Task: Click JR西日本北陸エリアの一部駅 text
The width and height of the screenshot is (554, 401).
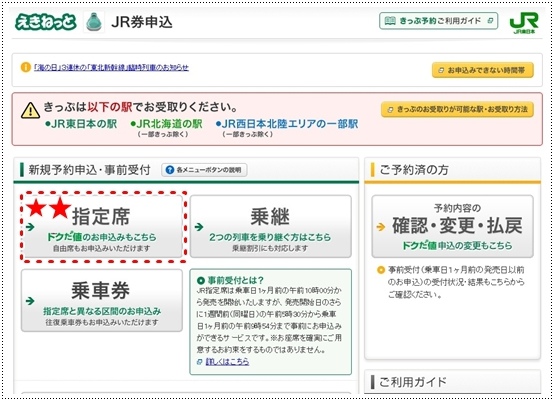Action: click(x=287, y=124)
